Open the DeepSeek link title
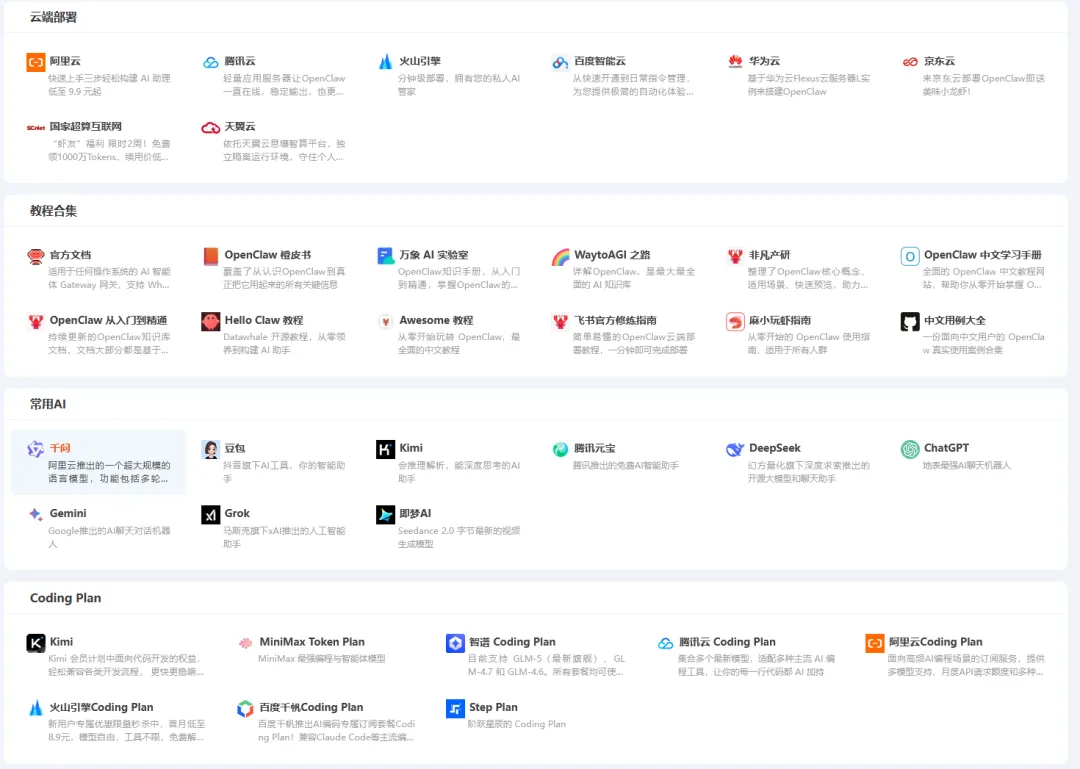The width and height of the screenshot is (1080, 769). (775, 447)
